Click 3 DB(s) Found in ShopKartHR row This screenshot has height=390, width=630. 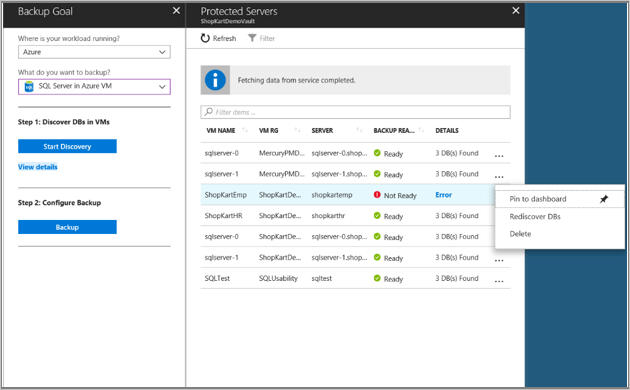[x=457, y=216]
